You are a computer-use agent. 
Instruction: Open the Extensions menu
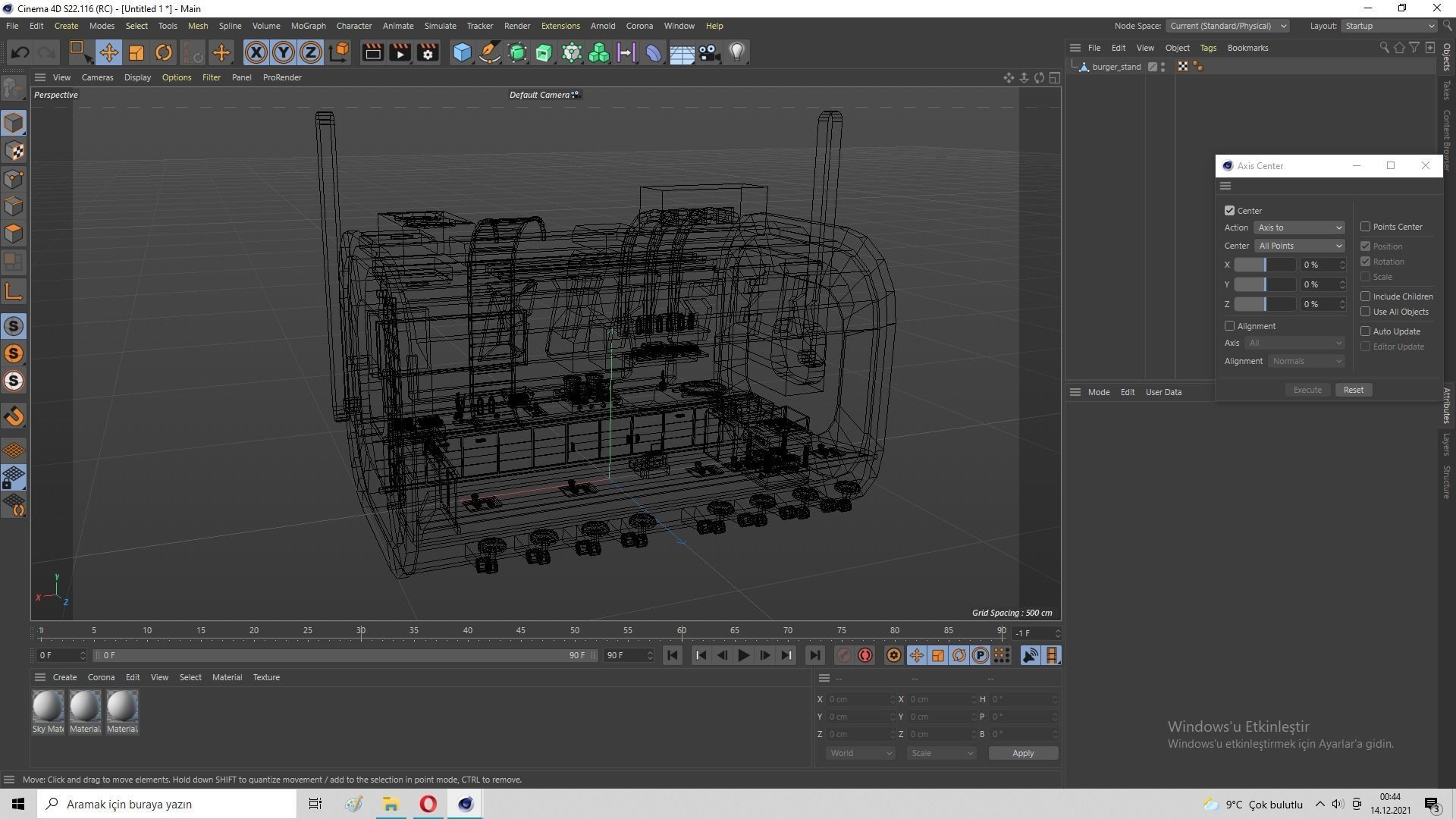click(x=560, y=26)
